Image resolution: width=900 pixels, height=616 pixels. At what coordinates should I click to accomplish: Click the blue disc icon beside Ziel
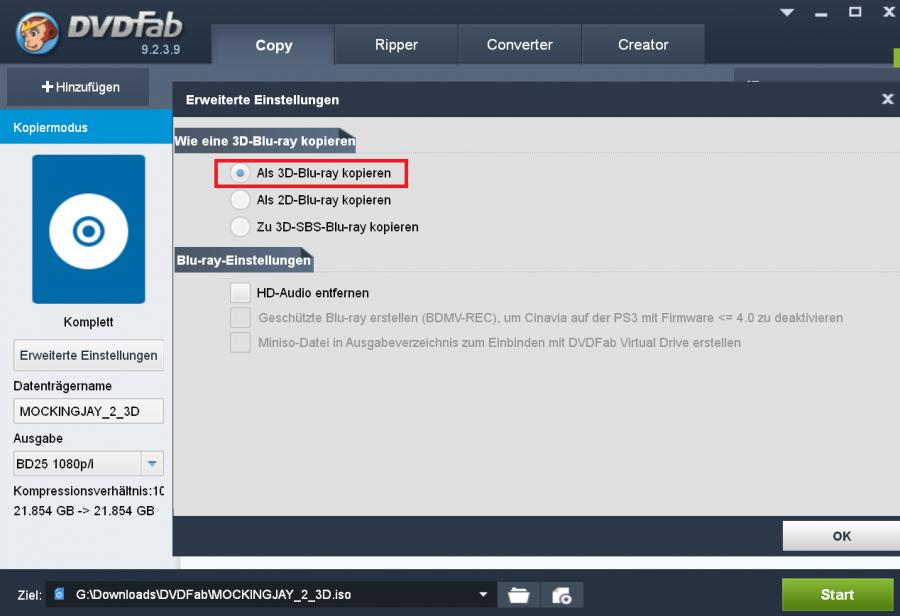[x=59, y=594]
